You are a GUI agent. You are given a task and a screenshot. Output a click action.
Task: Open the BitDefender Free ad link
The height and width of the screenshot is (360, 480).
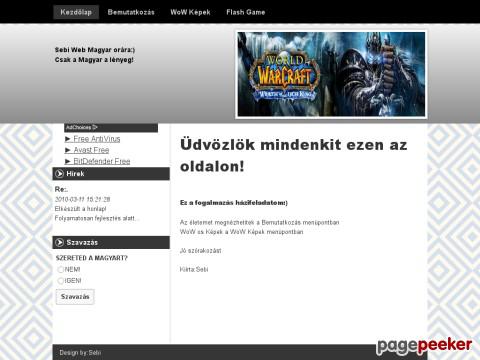[102, 161]
